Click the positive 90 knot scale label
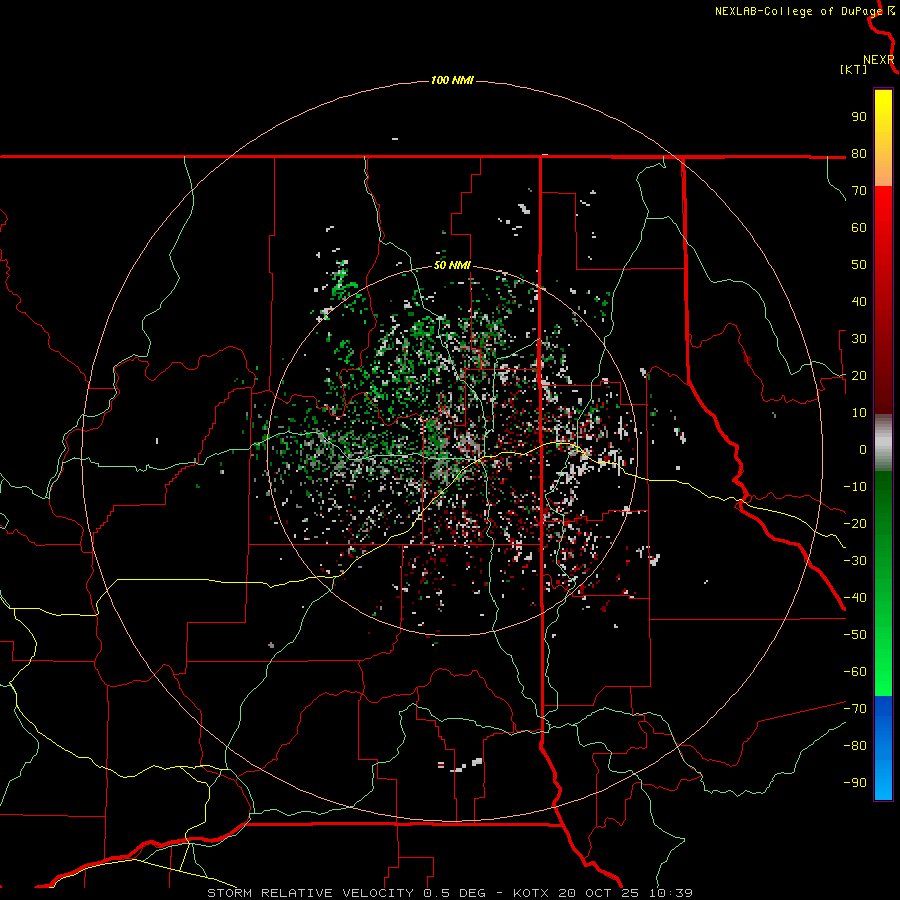The width and height of the screenshot is (900, 900). [859, 117]
